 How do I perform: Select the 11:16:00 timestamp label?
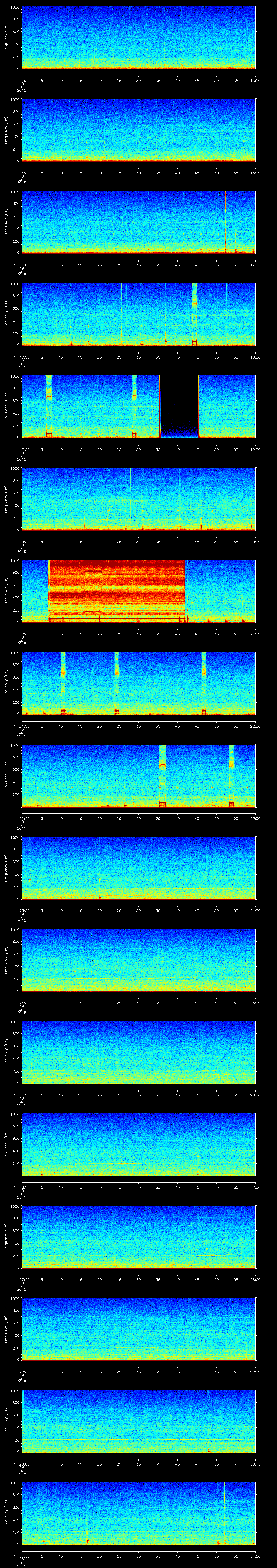(21, 265)
